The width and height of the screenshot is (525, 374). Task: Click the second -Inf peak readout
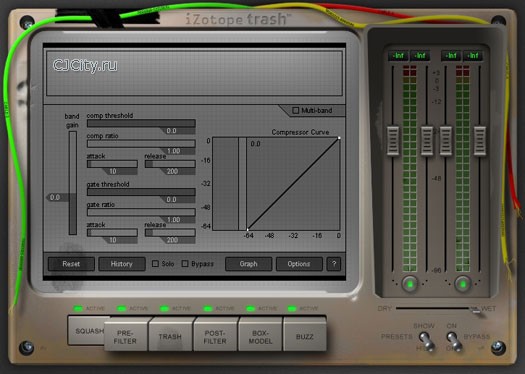[x=420, y=56]
